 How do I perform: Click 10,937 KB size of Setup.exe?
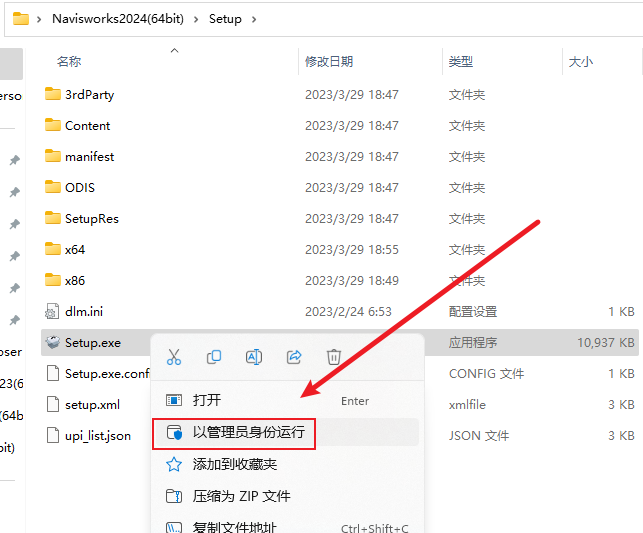coord(606,343)
